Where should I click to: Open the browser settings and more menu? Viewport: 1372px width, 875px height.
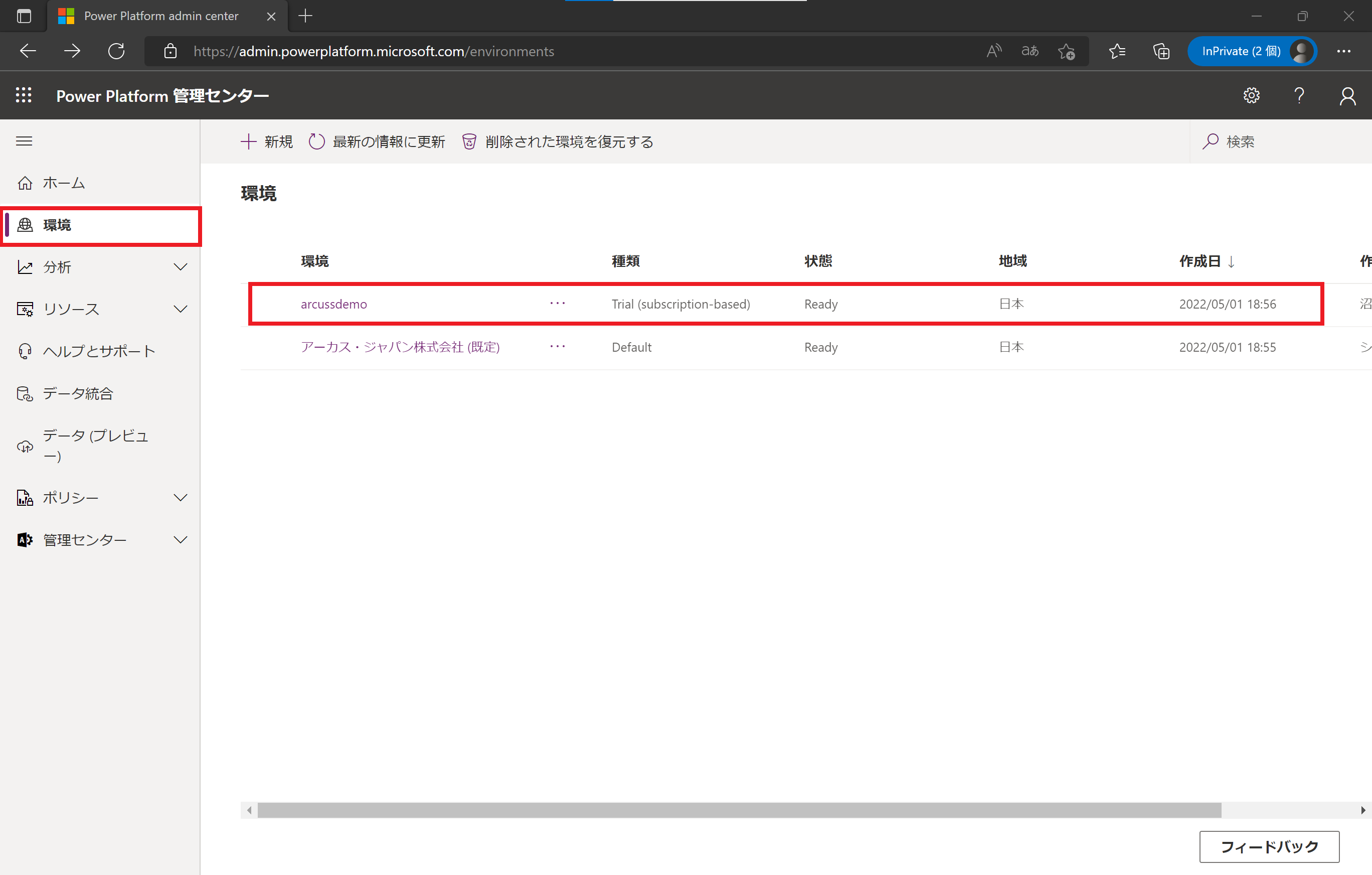[1343, 51]
